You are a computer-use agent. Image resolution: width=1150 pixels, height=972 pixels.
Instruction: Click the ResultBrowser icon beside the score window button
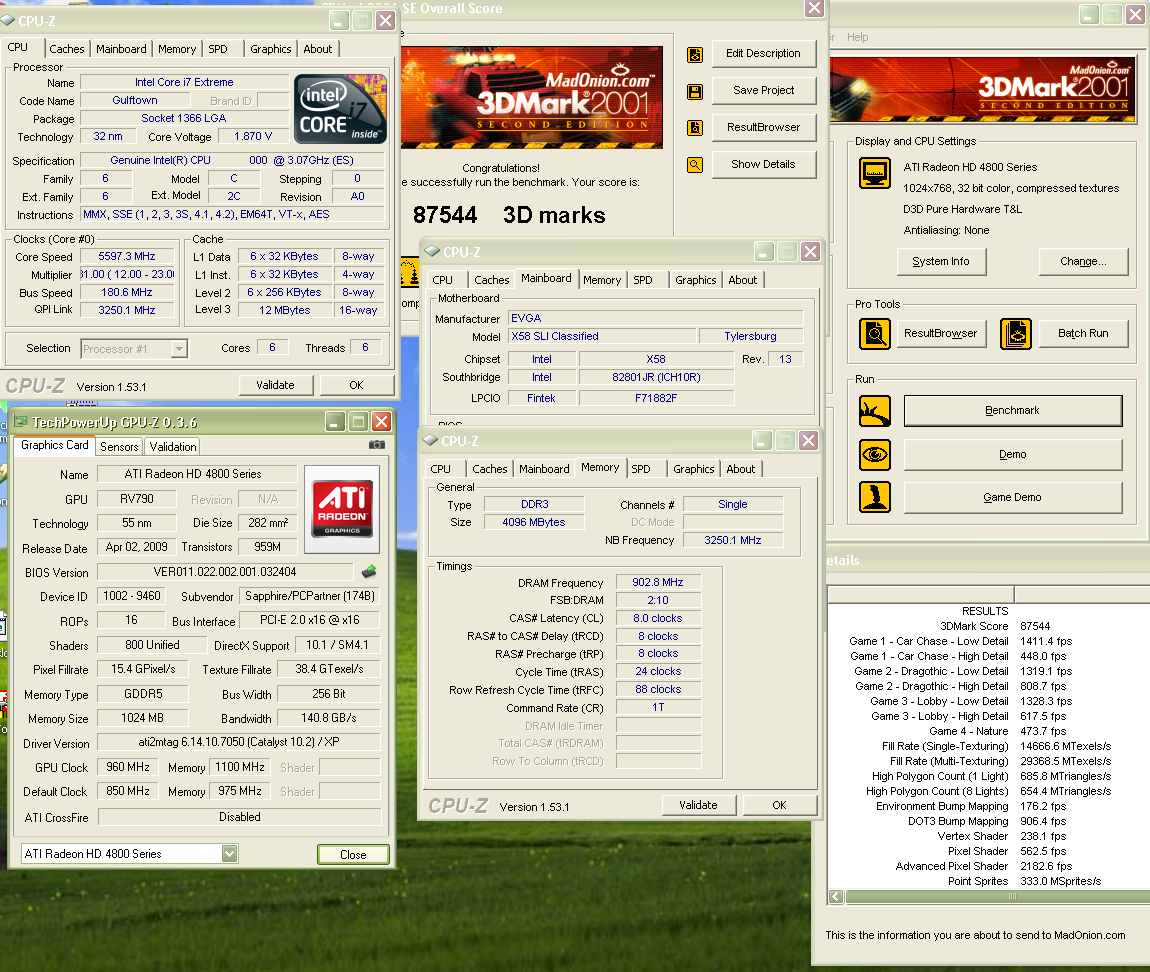point(695,128)
